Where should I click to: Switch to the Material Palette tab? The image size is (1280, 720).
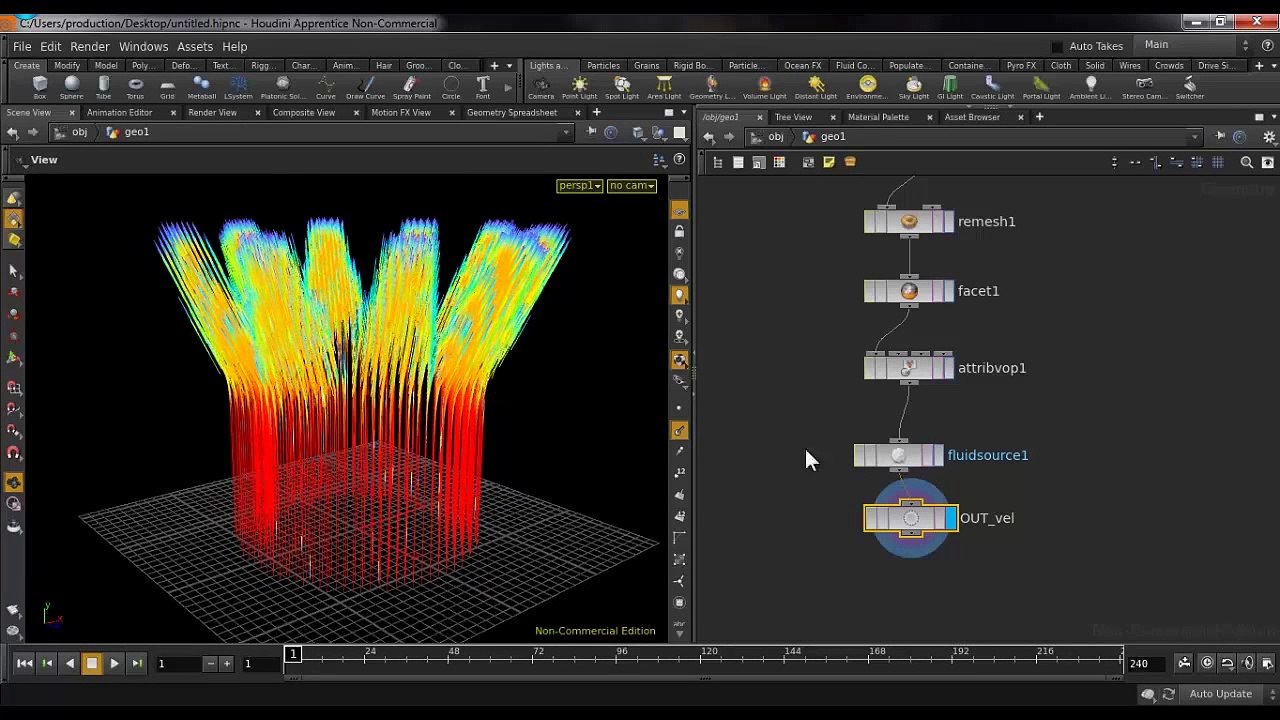click(x=878, y=117)
